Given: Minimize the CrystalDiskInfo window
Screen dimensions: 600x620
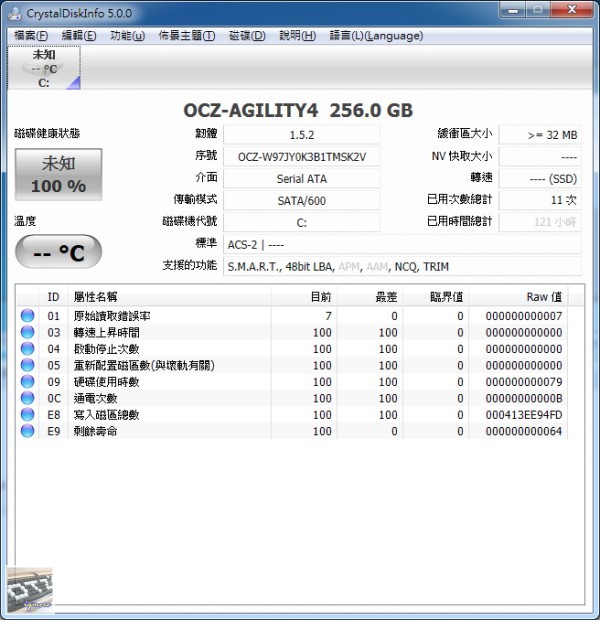Looking at the screenshot, I should tap(513, 10).
